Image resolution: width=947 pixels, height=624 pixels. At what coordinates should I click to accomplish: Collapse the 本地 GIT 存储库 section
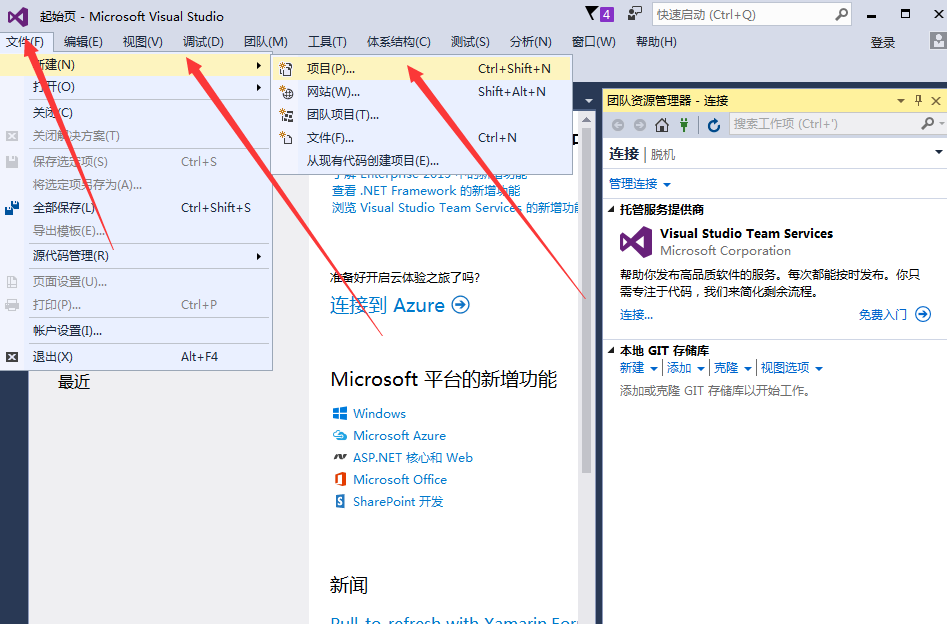coord(611,350)
